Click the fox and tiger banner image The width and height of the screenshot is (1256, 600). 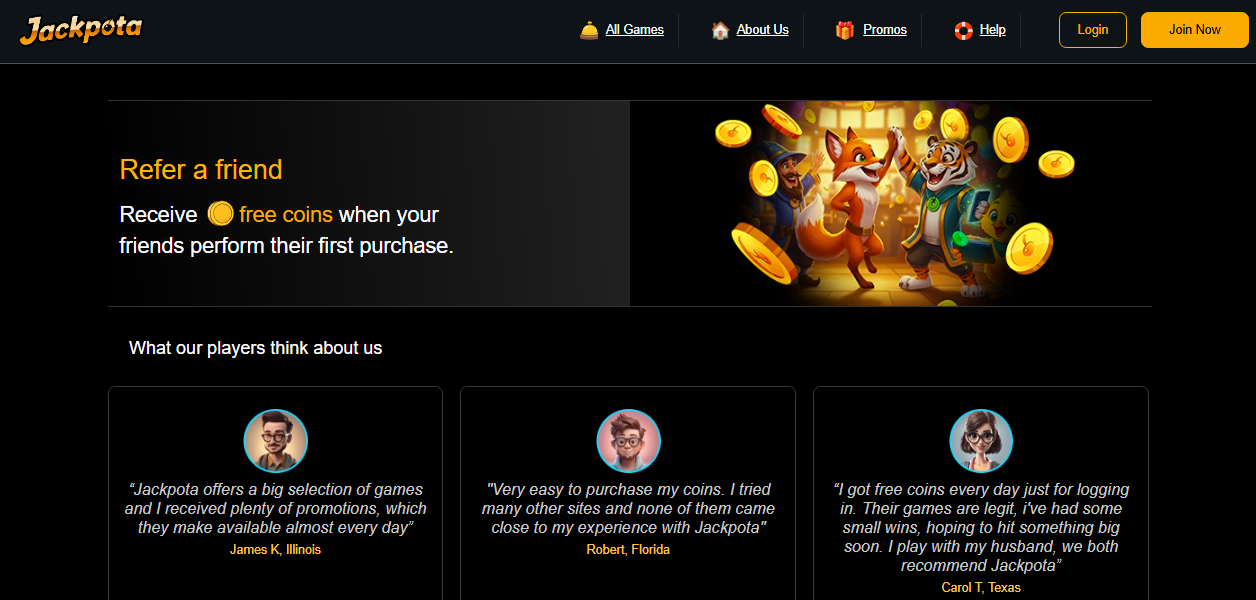[x=891, y=203]
